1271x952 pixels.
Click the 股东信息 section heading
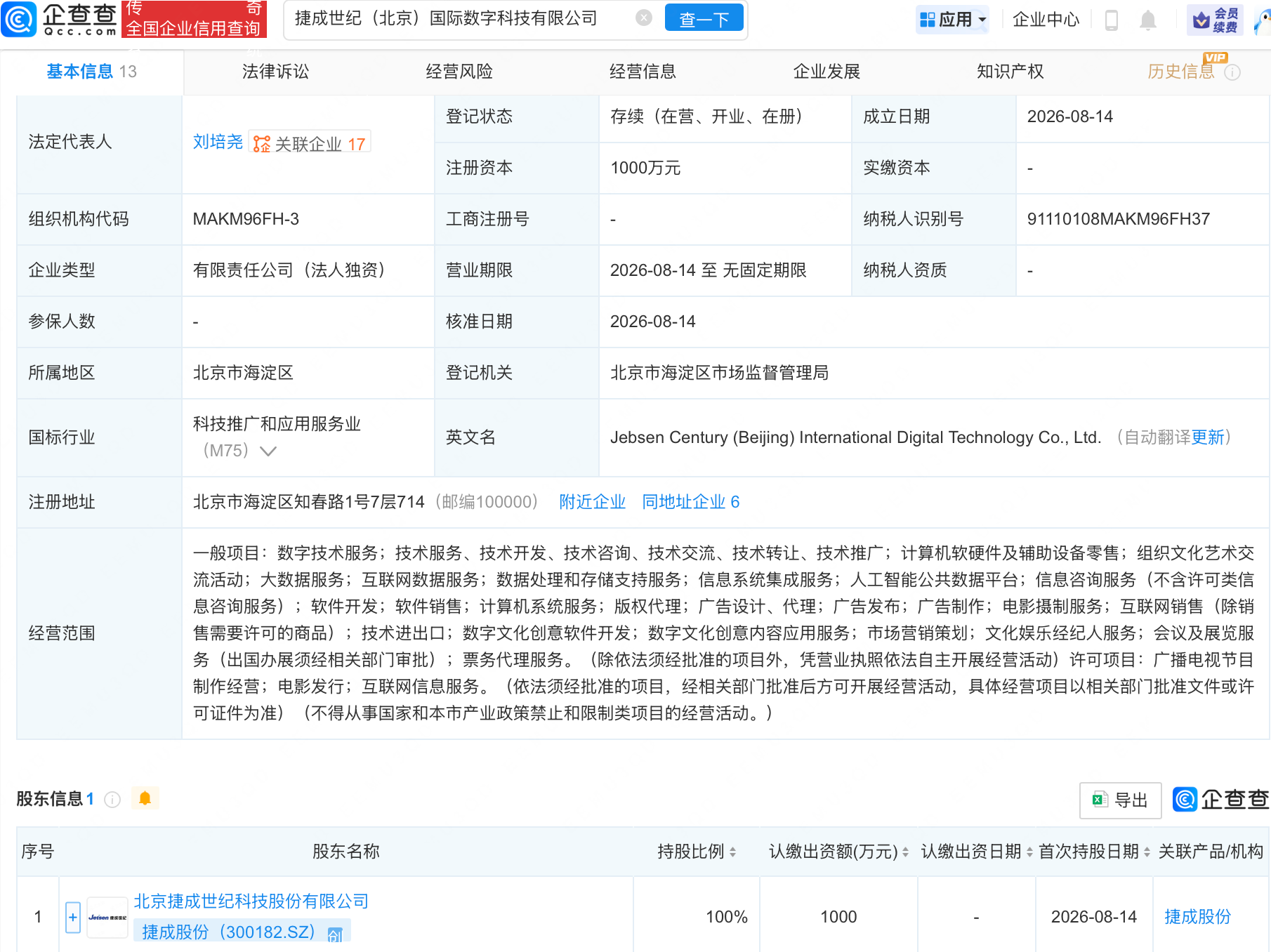click(x=50, y=799)
